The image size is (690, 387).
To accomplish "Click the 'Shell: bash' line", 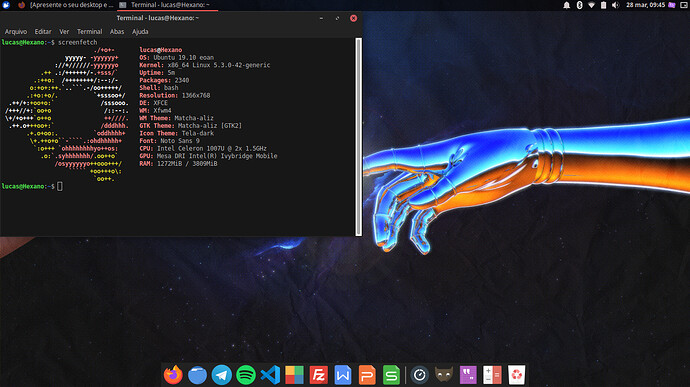I will click(x=159, y=88).
